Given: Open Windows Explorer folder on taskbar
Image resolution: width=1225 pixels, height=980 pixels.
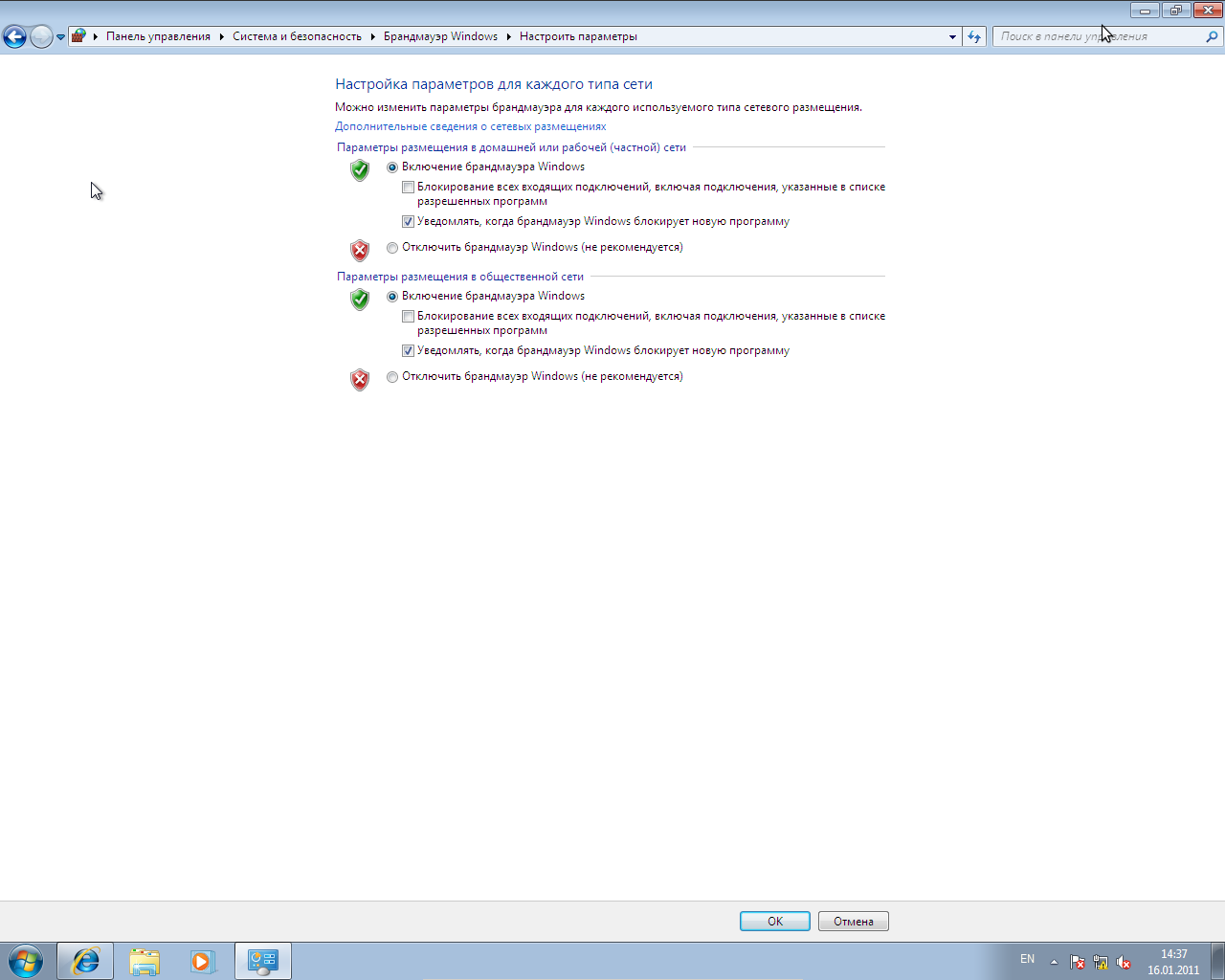Looking at the screenshot, I should (145, 961).
